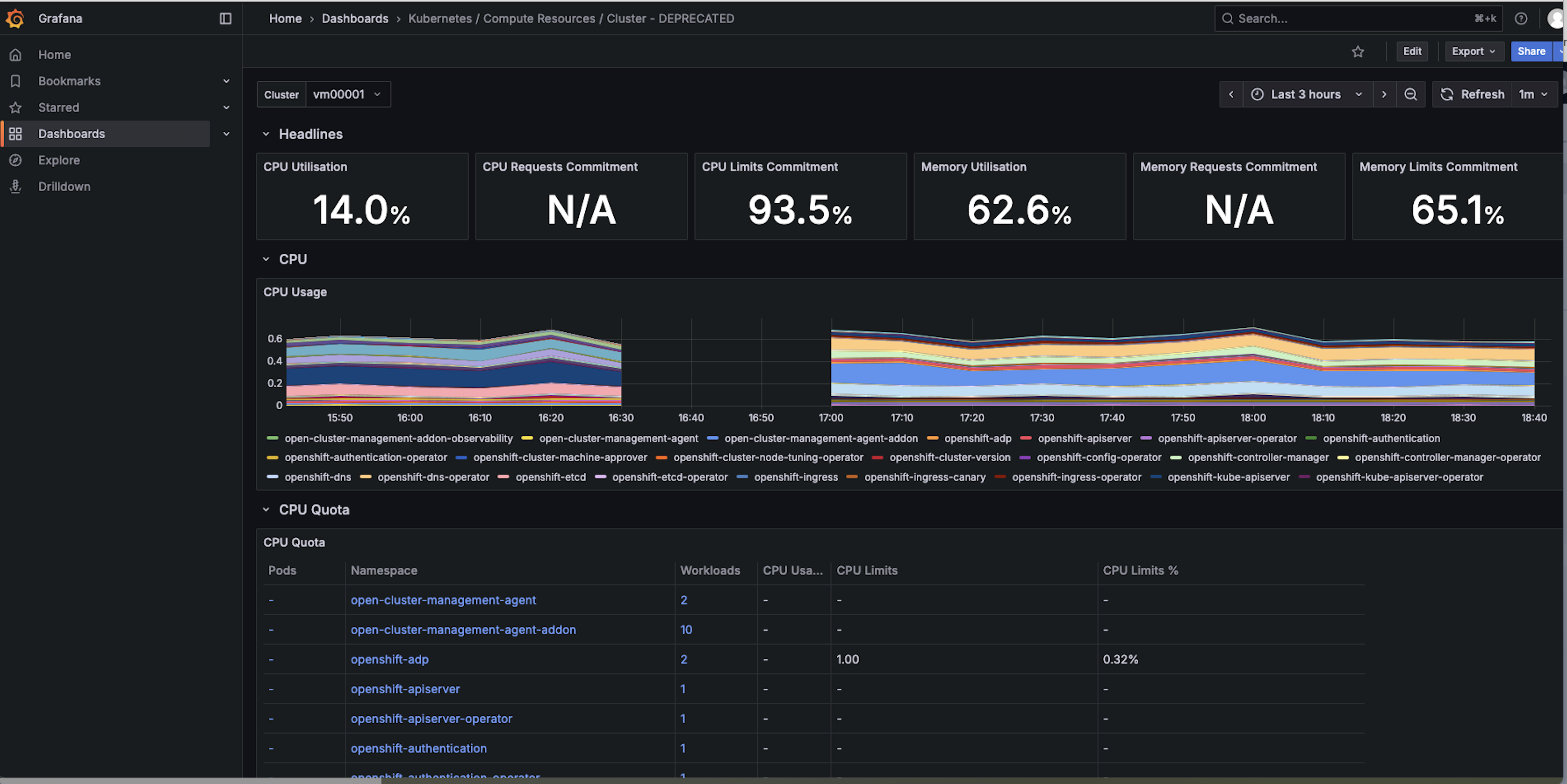Open Explore in the sidebar
The image size is (1567, 784).
coord(59,160)
